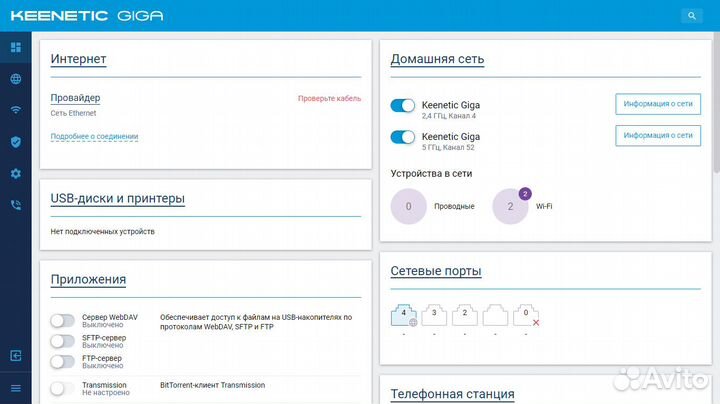The height and width of the screenshot is (404, 720).
Task: Open the Интернет section heading
Action: pyautogui.click(x=79, y=59)
